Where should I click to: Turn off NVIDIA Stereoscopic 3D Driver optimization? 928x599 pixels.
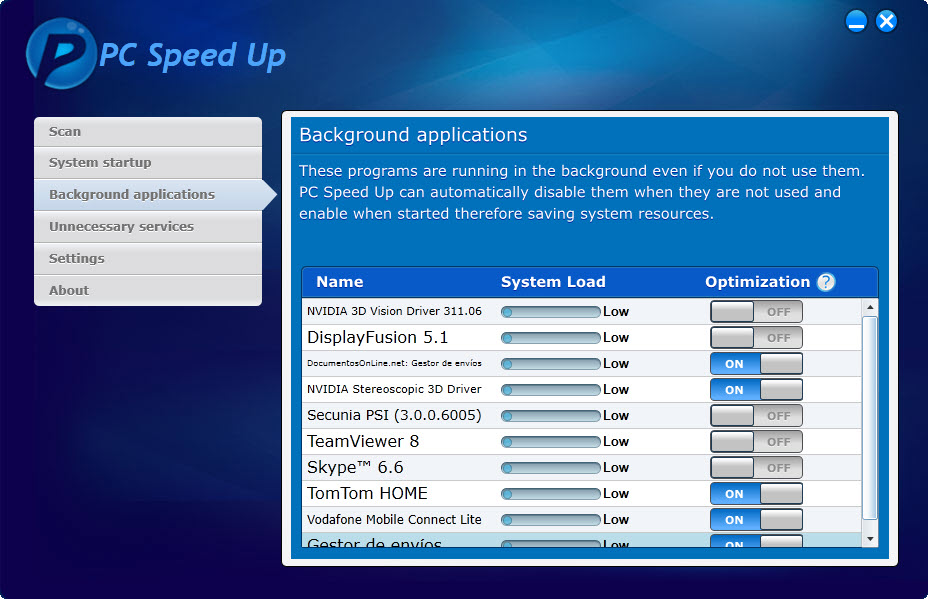pos(756,389)
